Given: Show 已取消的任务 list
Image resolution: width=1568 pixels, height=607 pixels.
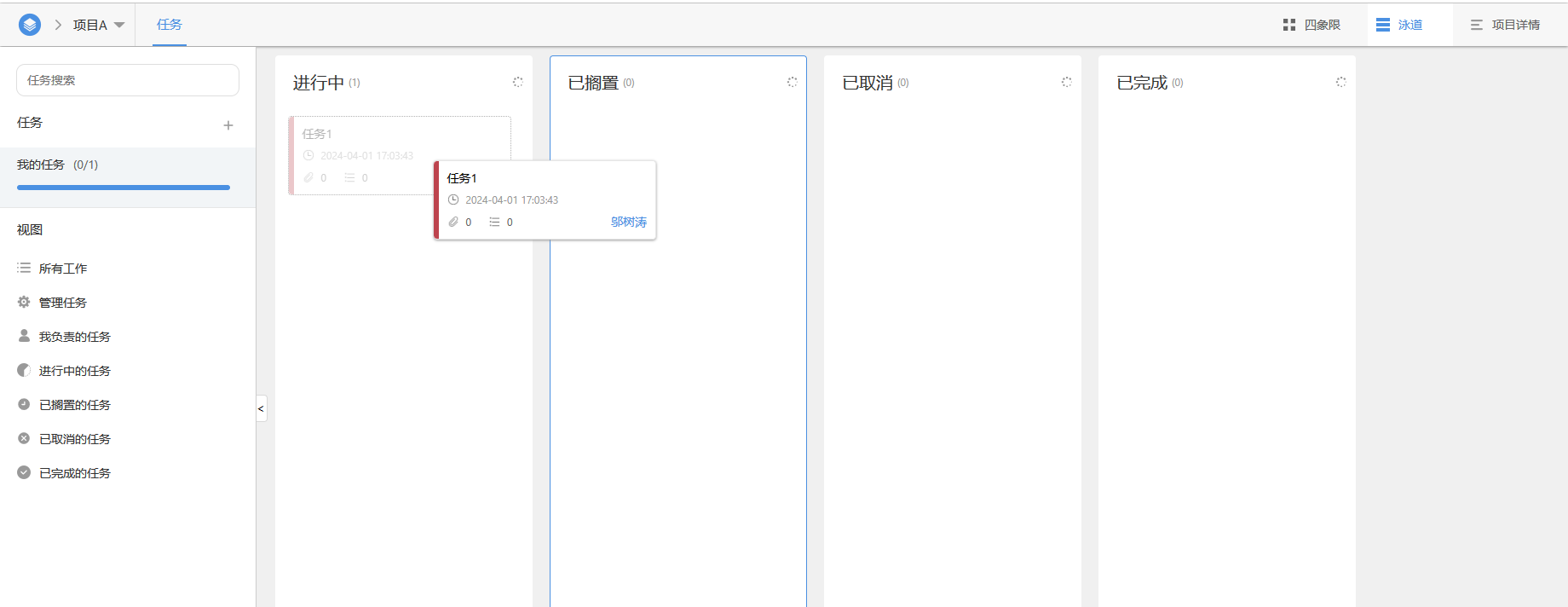Looking at the screenshot, I should (x=74, y=439).
